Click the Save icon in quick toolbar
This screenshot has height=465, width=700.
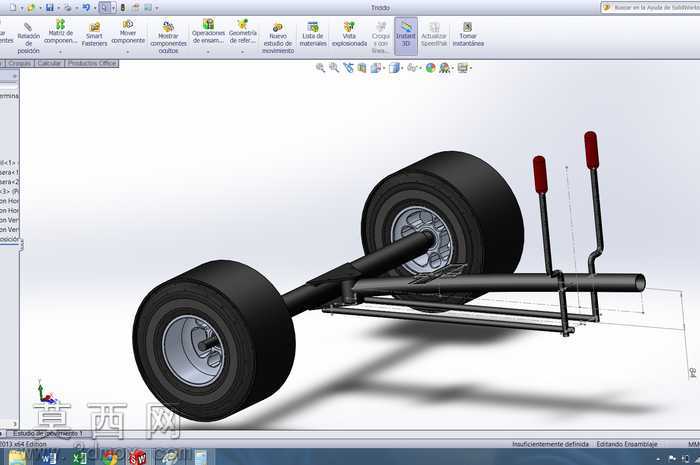50,8
